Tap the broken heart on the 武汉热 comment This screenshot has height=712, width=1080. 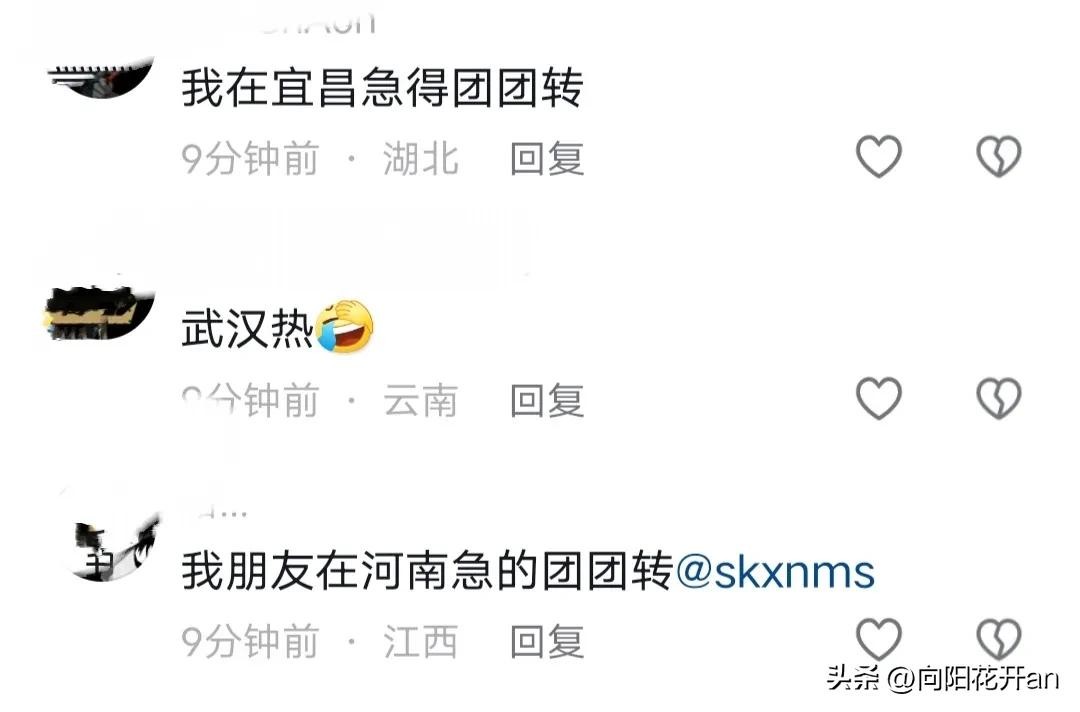[x=999, y=398]
